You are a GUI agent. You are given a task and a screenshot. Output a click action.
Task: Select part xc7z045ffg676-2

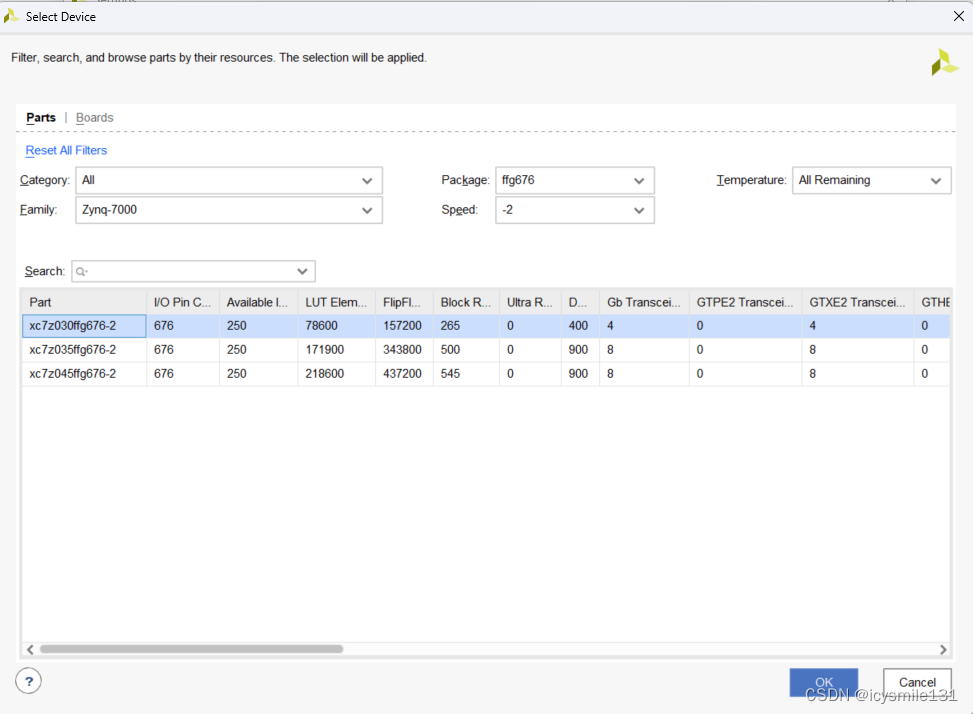coord(84,374)
